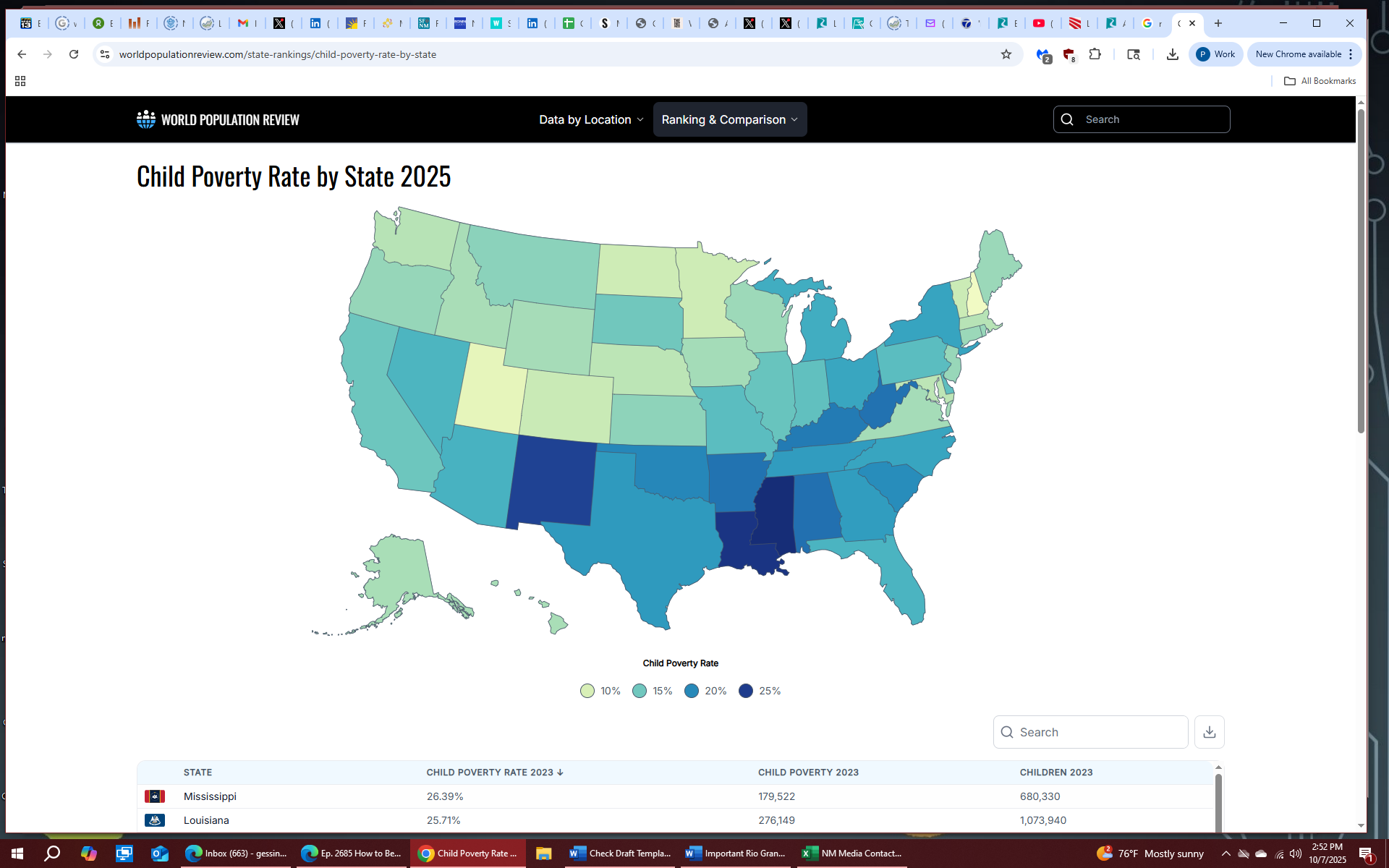Viewport: 1389px width, 868px height.
Task: Open the apps grid icon in bookmarks bar
Action: [x=20, y=81]
